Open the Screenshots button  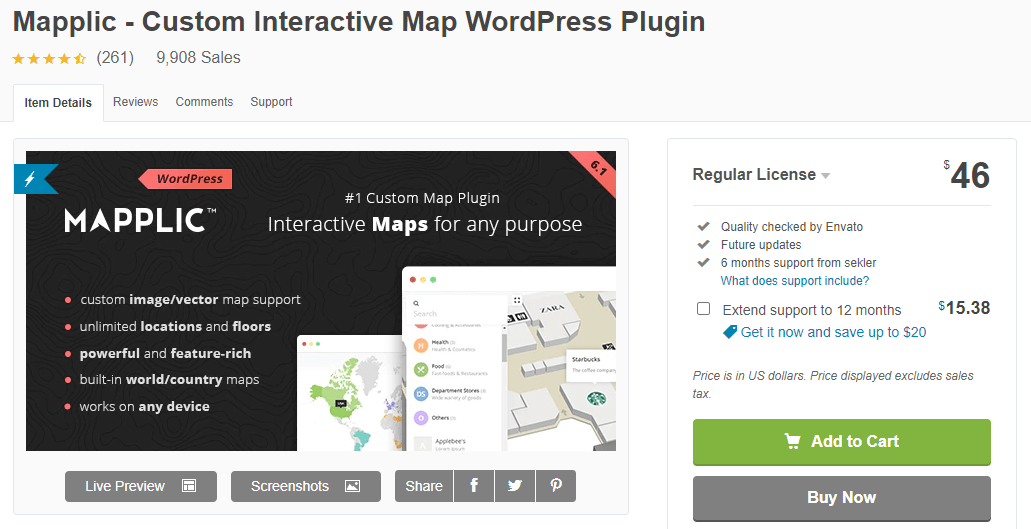coord(306,486)
